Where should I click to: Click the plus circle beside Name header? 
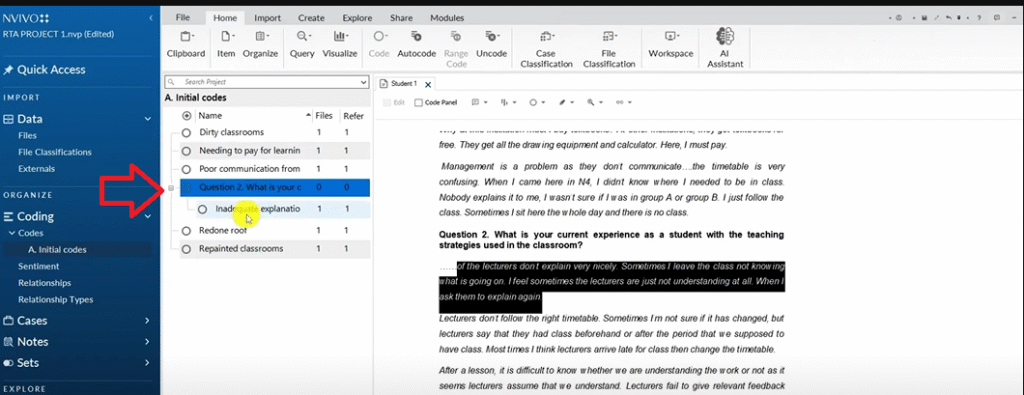tap(187, 116)
